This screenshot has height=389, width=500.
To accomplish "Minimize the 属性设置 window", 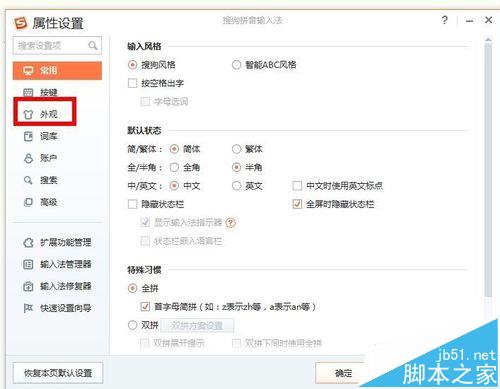I will [x=469, y=21].
